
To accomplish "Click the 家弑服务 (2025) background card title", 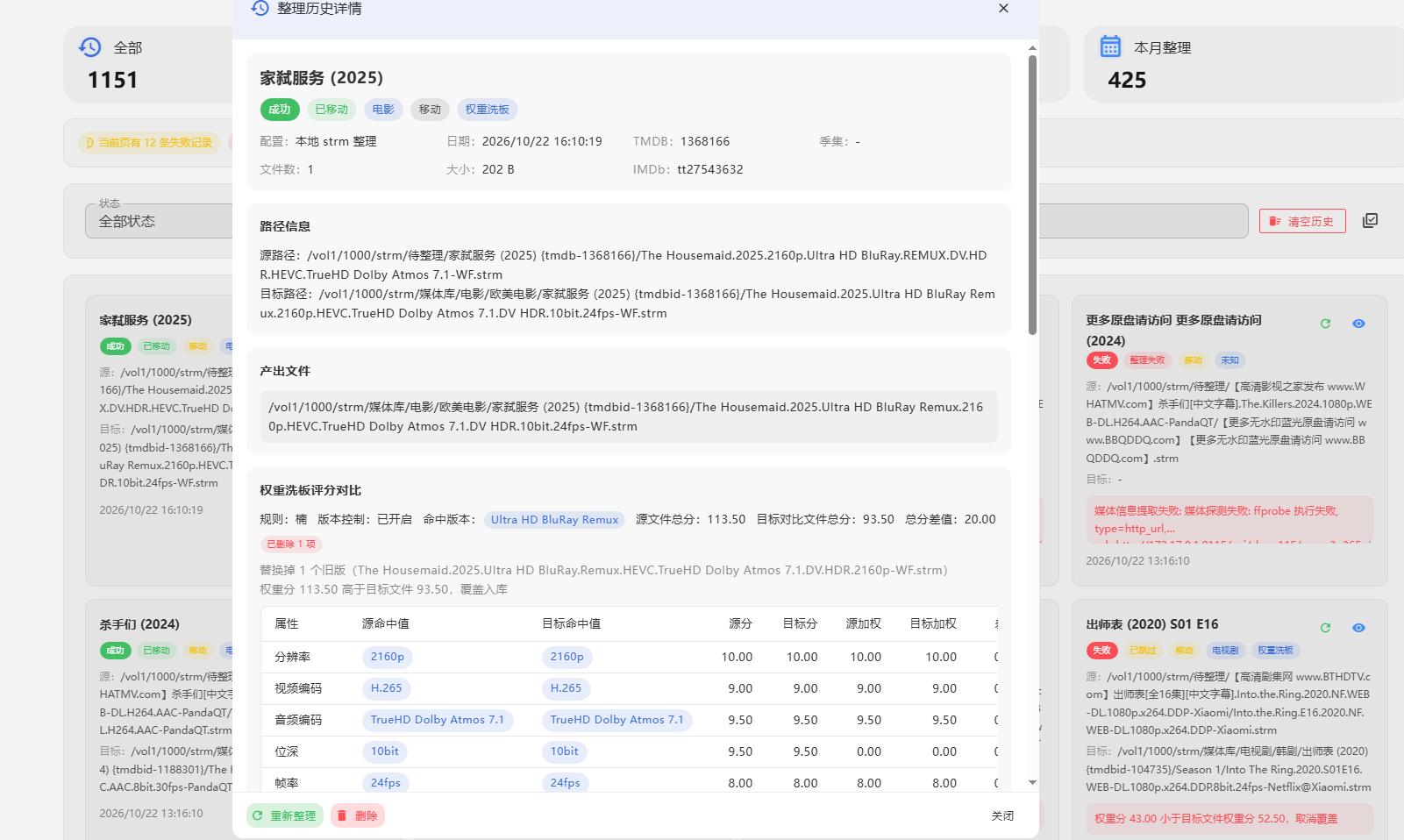I will point(146,320).
